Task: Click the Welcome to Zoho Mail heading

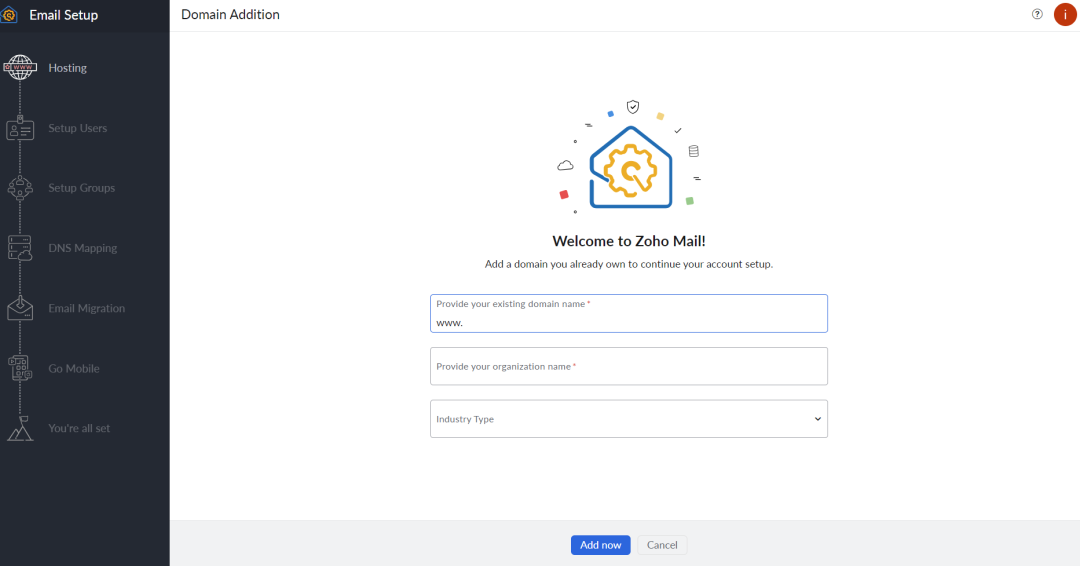Action: 629,241
